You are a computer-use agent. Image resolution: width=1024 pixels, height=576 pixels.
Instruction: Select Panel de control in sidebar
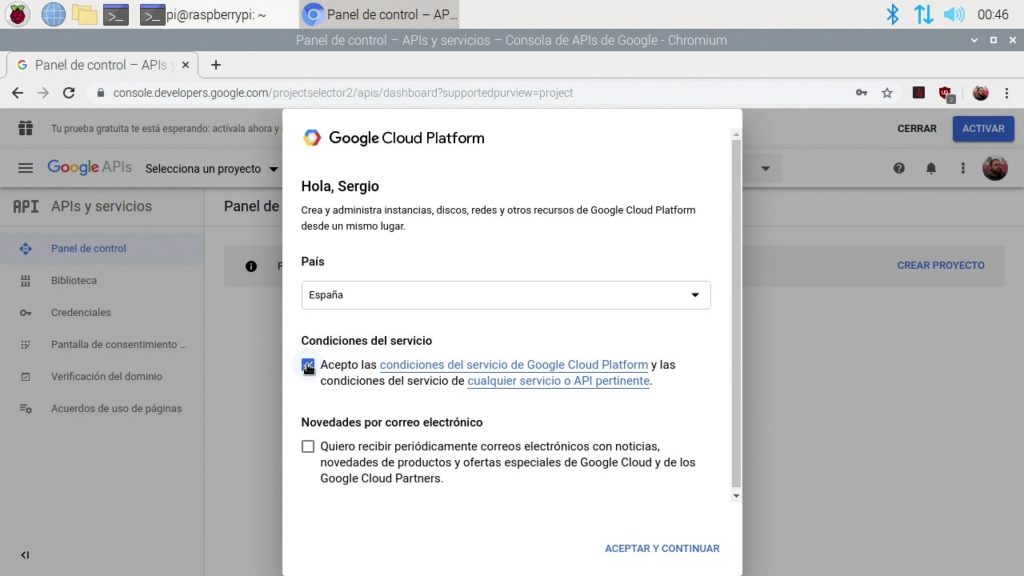pyautogui.click(x=102, y=248)
